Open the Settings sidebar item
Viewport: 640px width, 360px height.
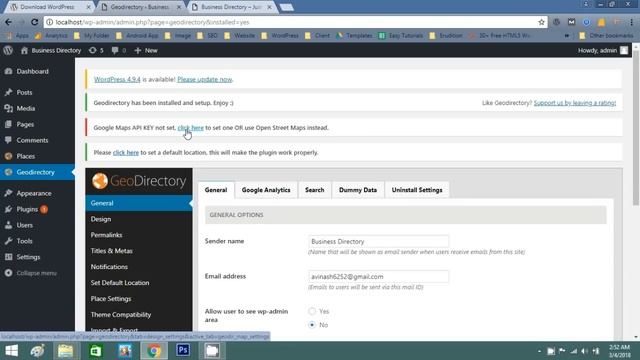[x=37, y=257]
